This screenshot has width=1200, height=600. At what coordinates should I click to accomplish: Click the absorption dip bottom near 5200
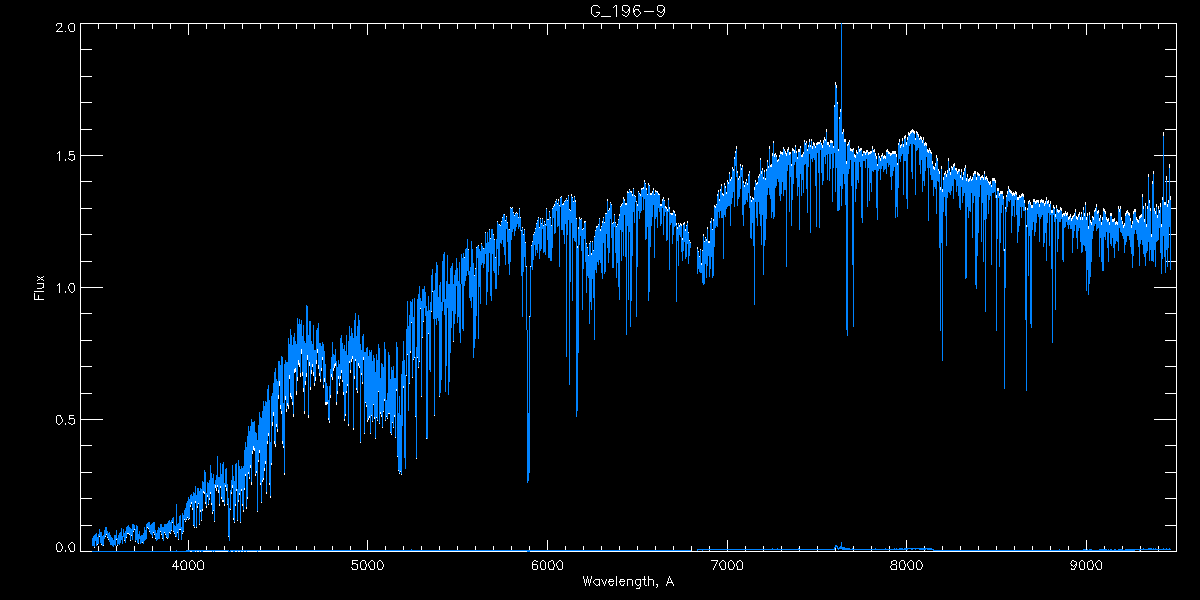coord(400,470)
